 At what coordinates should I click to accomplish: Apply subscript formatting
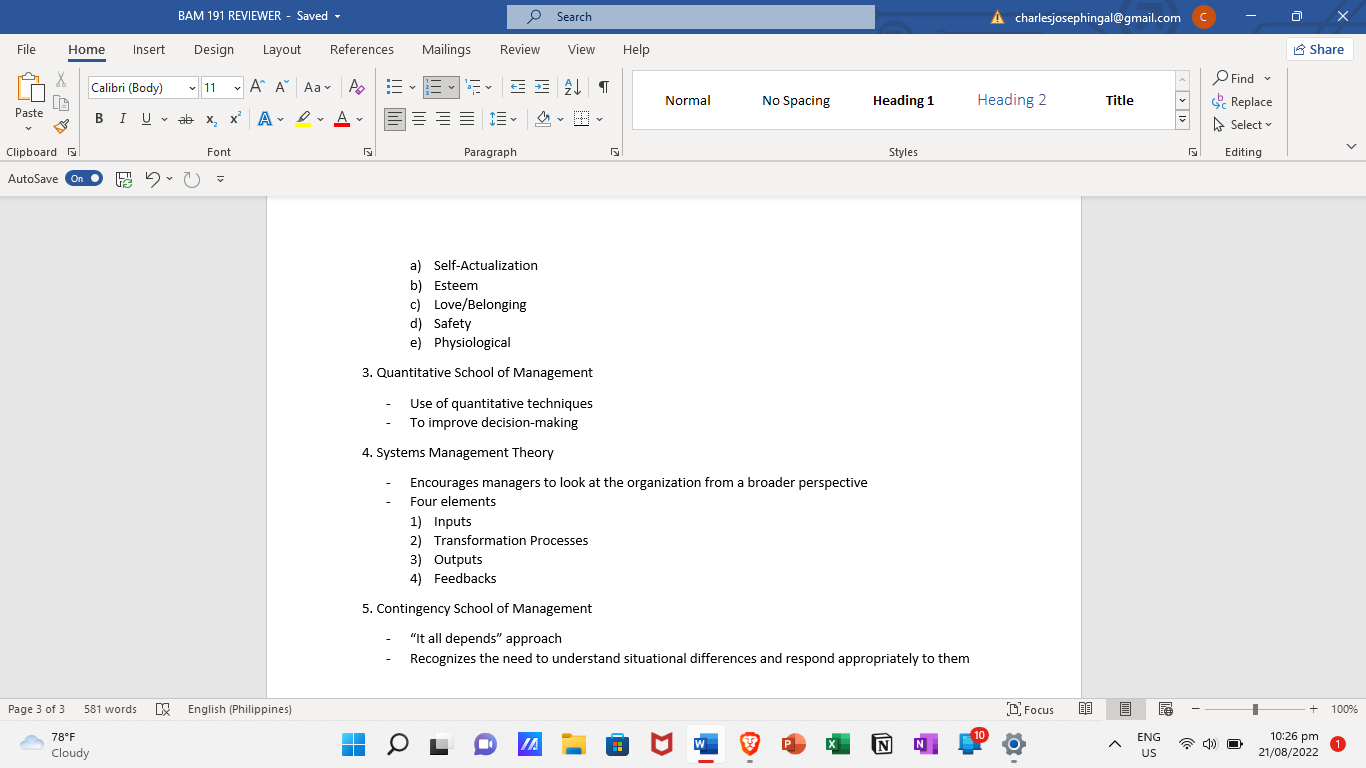click(x=211, y=119)
